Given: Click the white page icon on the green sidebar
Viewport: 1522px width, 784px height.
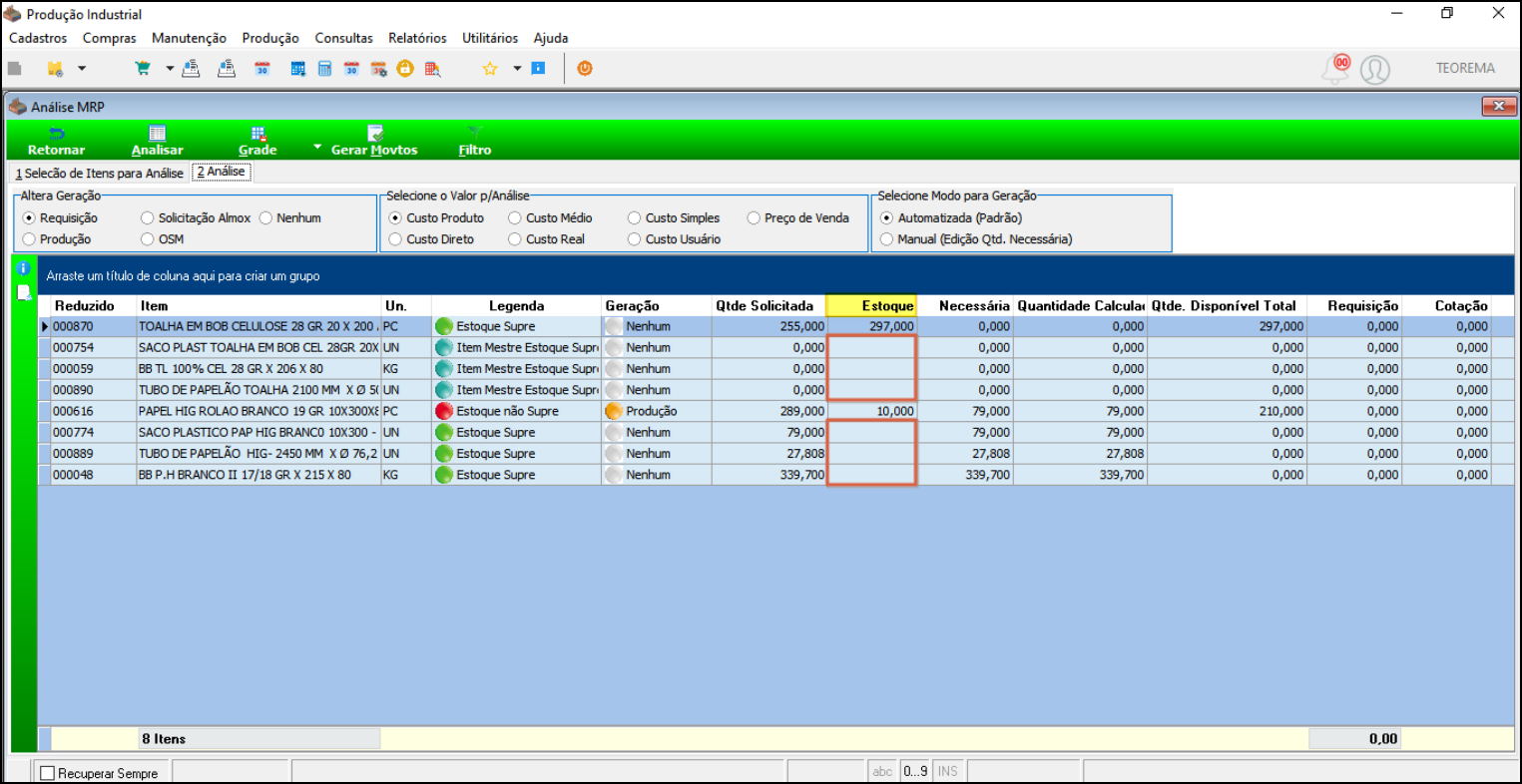Looking at the screenshot, I should click(23, 292).
